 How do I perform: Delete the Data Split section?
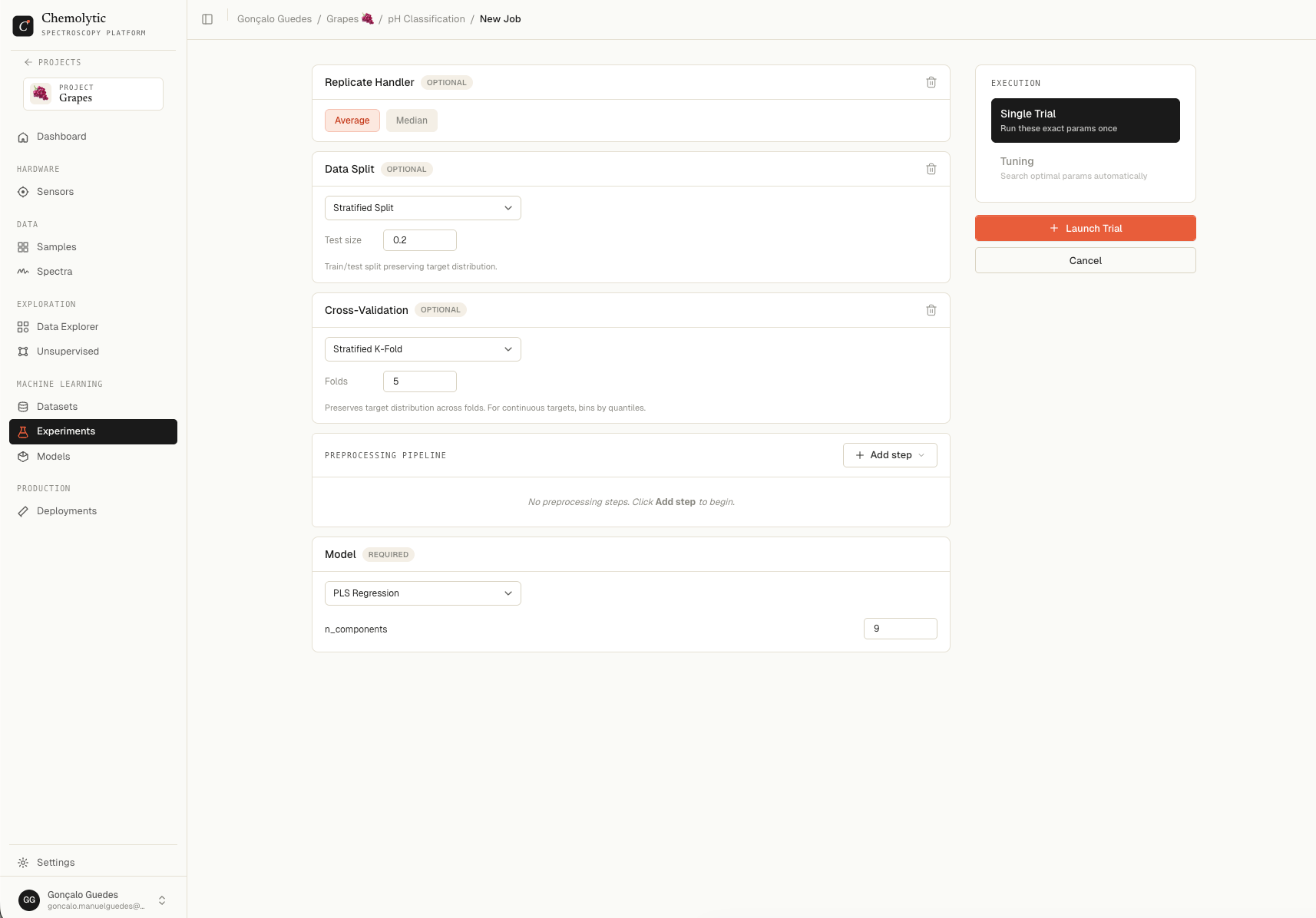(931, 169)
